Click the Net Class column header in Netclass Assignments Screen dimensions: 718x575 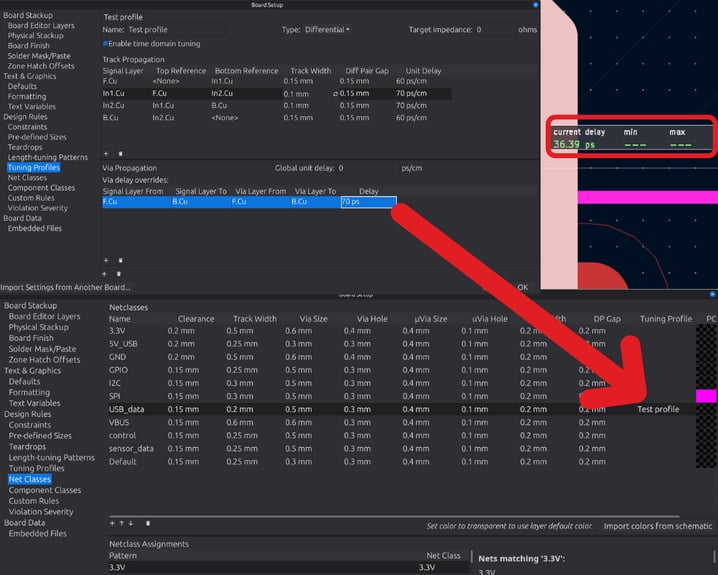coord(443,555)
